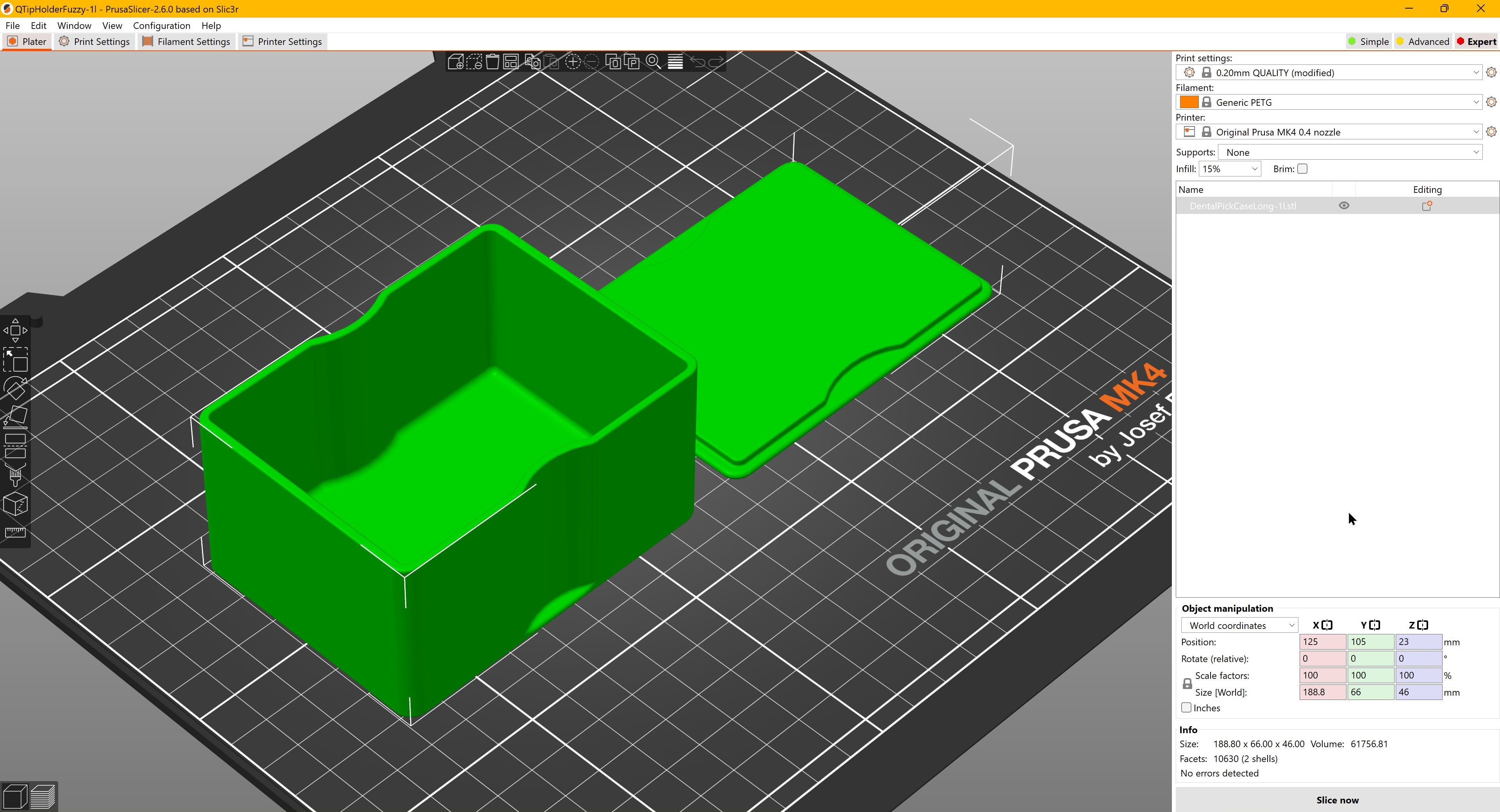Arrange objects on the build plate
This screenshot has height=812, width=1500.
(x=511, y=62)
